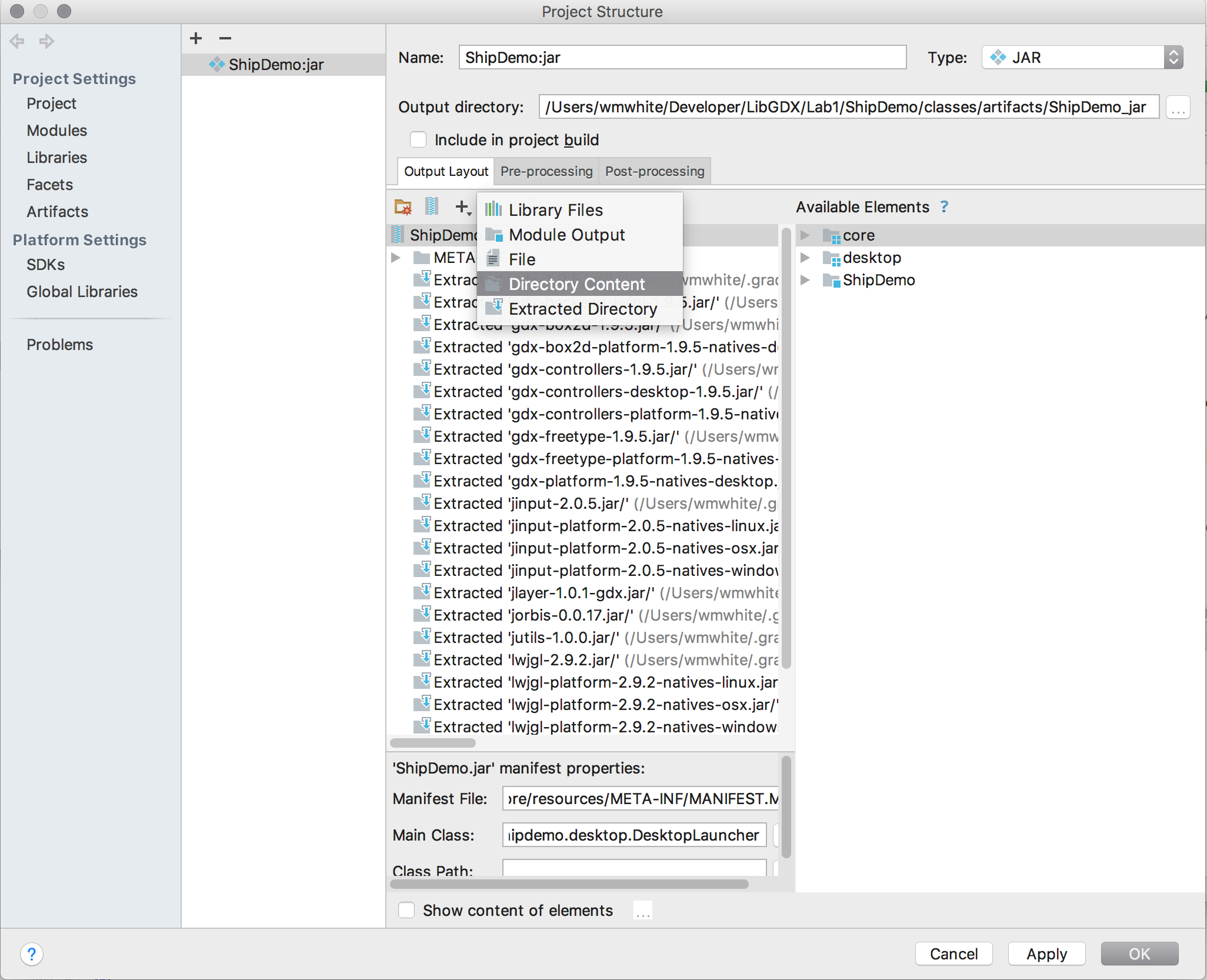This screenshot has width=1207, height=980.
Task: Click the help button at the bottom left
Action: pos(32,954)
